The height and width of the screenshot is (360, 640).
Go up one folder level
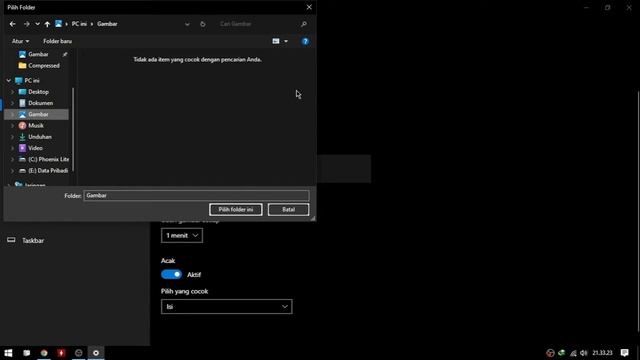[x=47, y=24]
